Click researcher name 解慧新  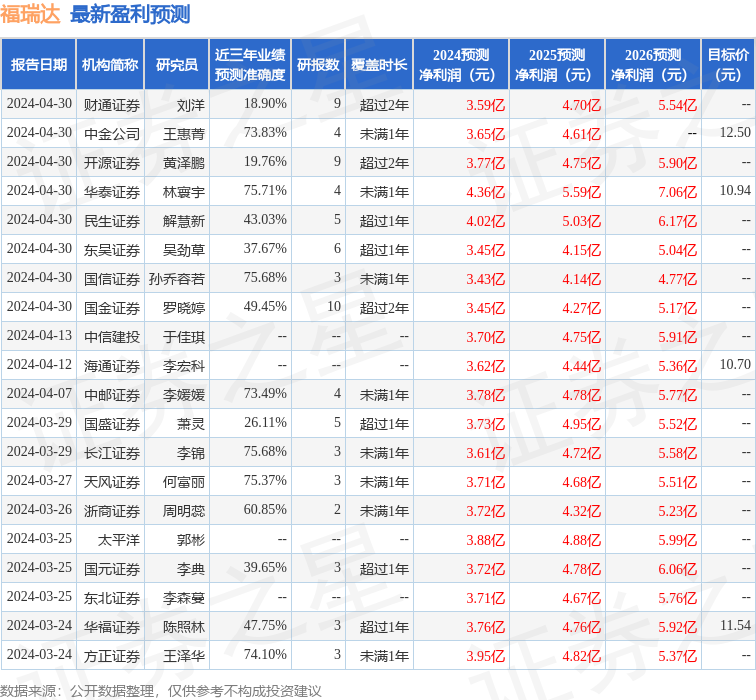coord(184,221)
